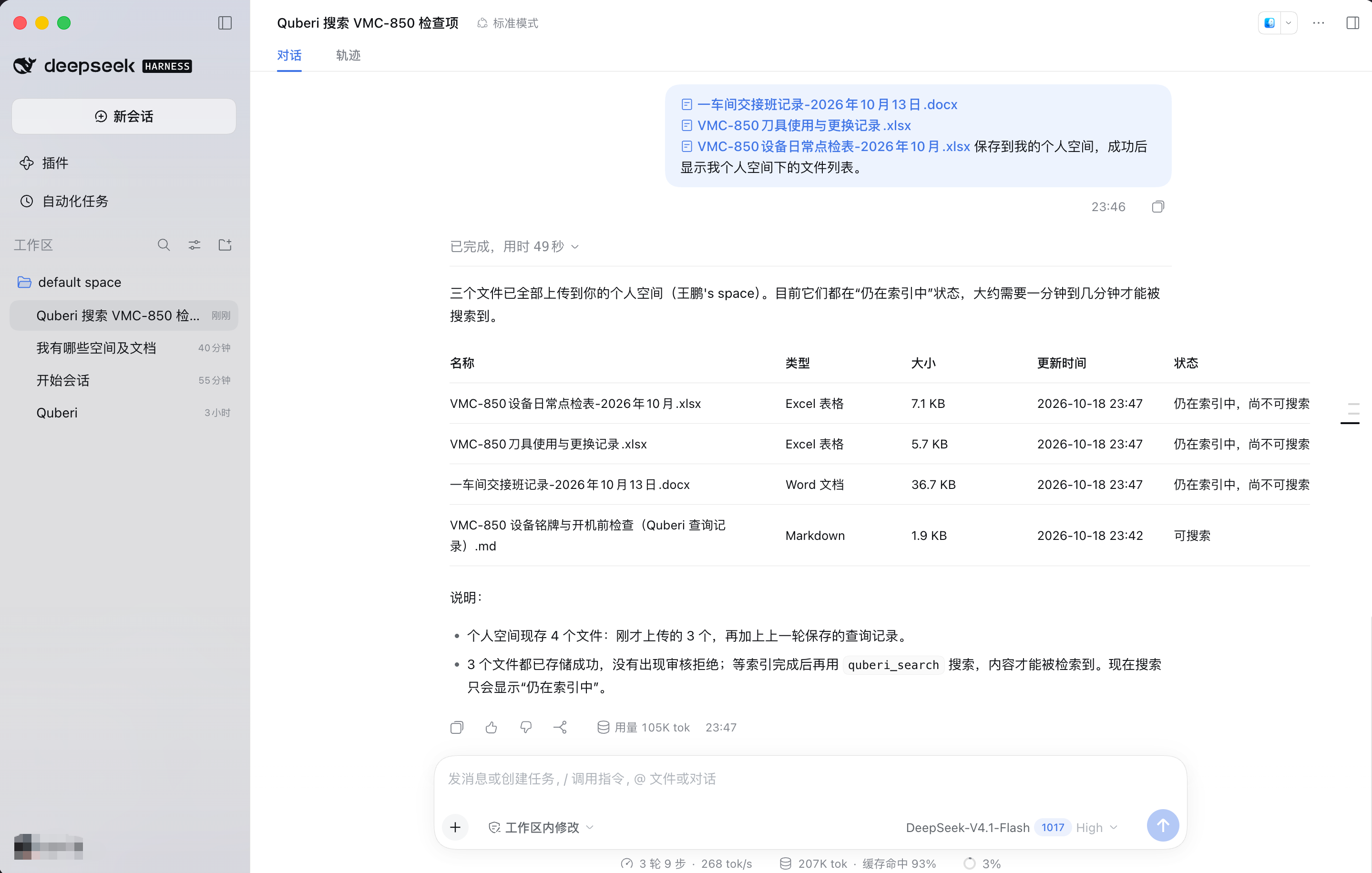Click the plus attach button
The width and height of the screenshot is (1372, 873).
click(x=455, y=827)
